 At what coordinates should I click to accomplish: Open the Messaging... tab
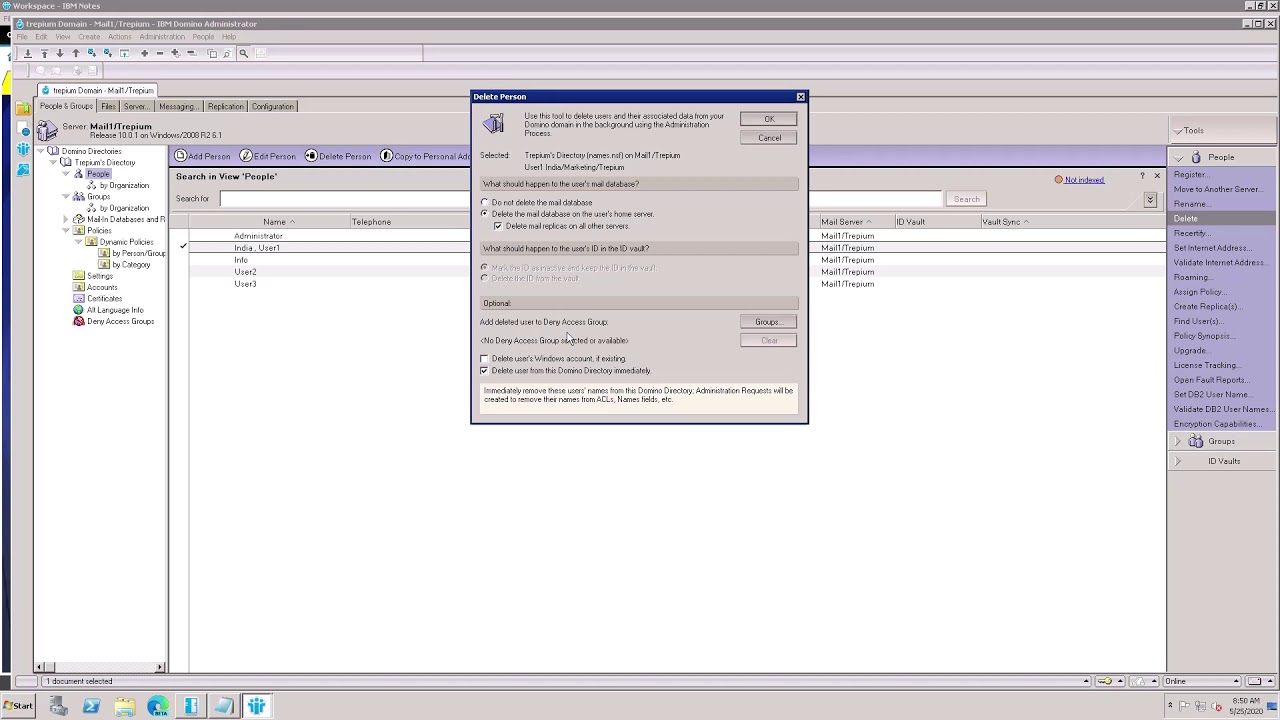178,106
